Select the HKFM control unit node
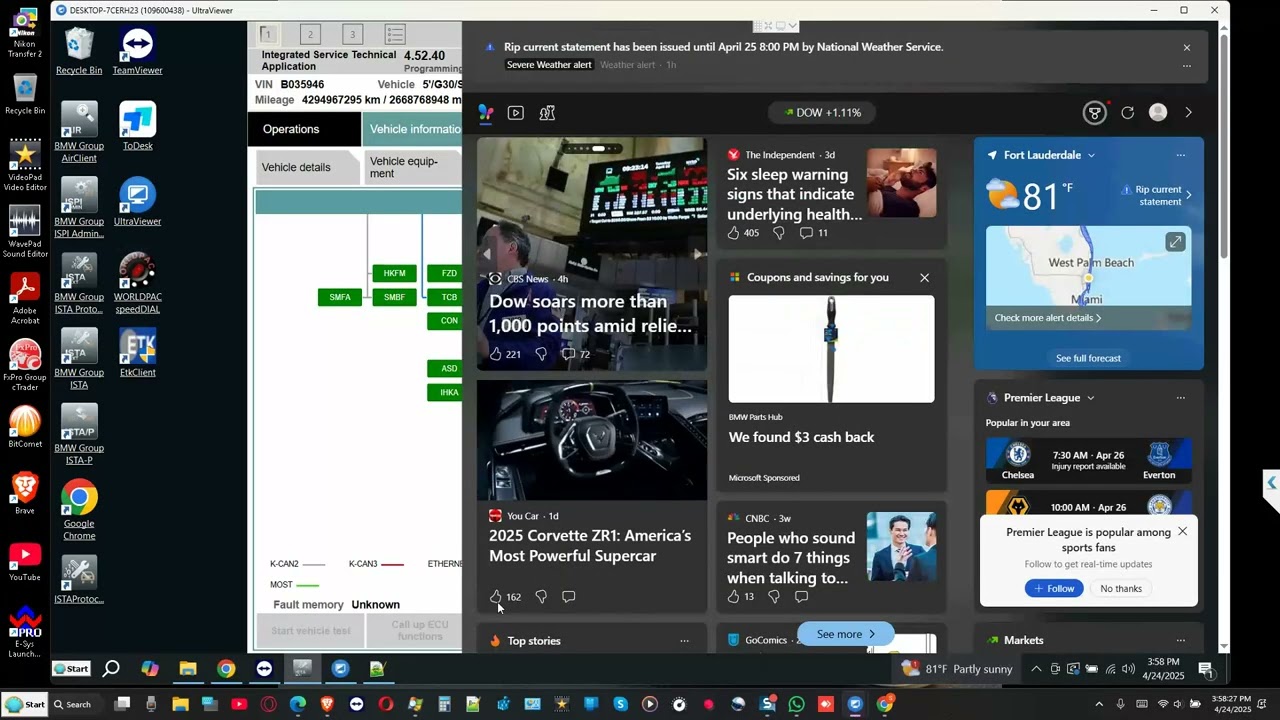This screenshot has width=1280, height=720. point(394,273)
